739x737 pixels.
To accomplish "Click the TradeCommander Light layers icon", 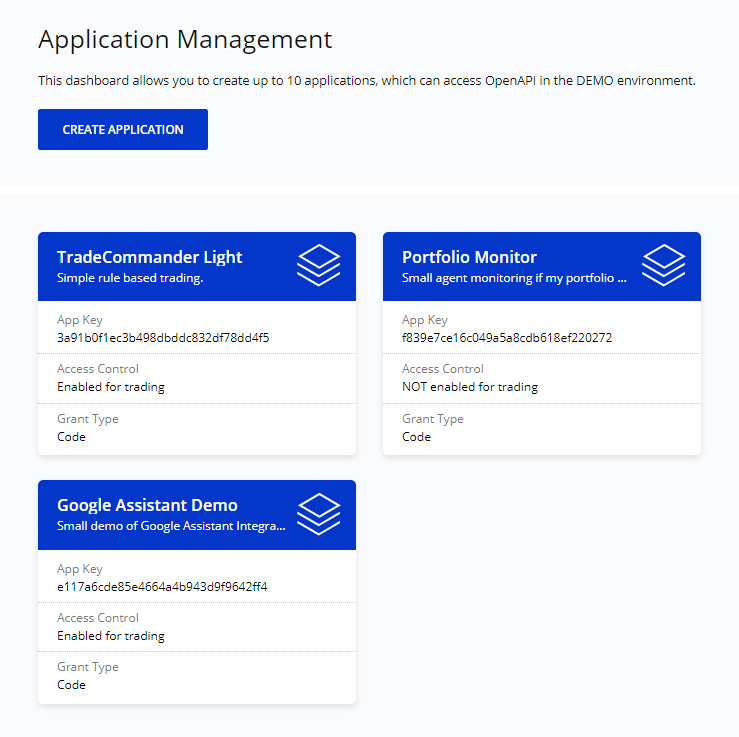I will pos(319,265).
